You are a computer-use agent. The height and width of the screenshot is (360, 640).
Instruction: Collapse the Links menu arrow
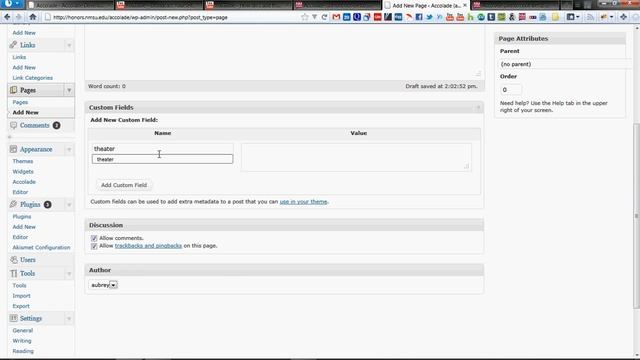pyautogui.click(x=69, y=45)
